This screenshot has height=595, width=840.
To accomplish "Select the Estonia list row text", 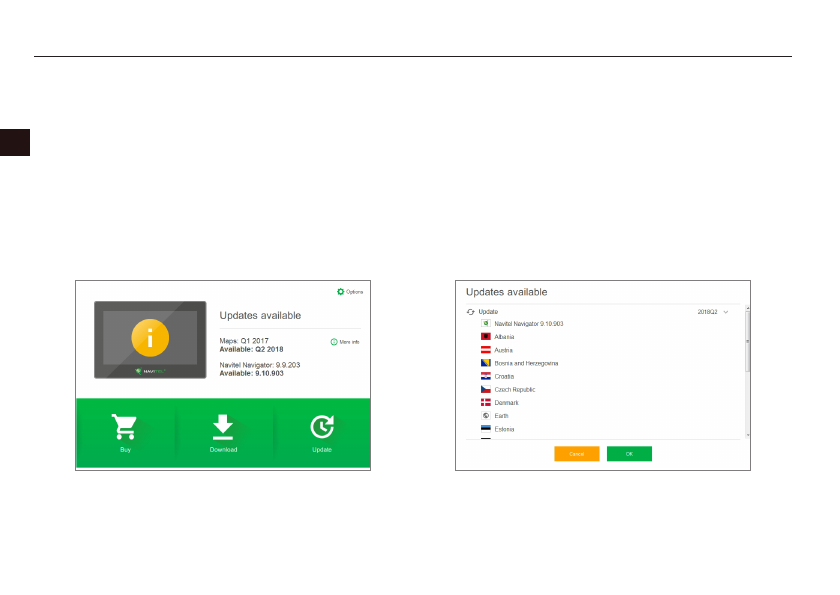I will (x=504, y=429).
